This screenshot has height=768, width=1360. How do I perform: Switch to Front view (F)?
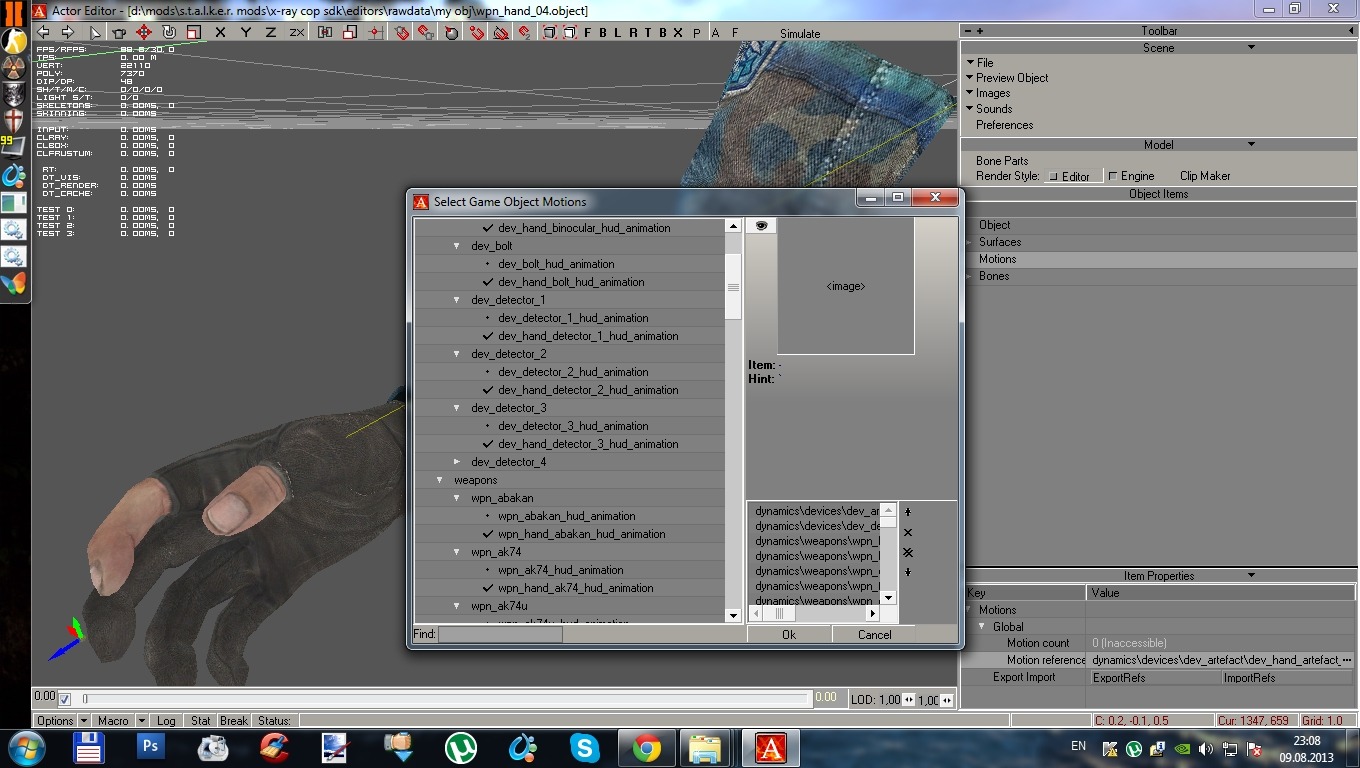coord(588,32)
